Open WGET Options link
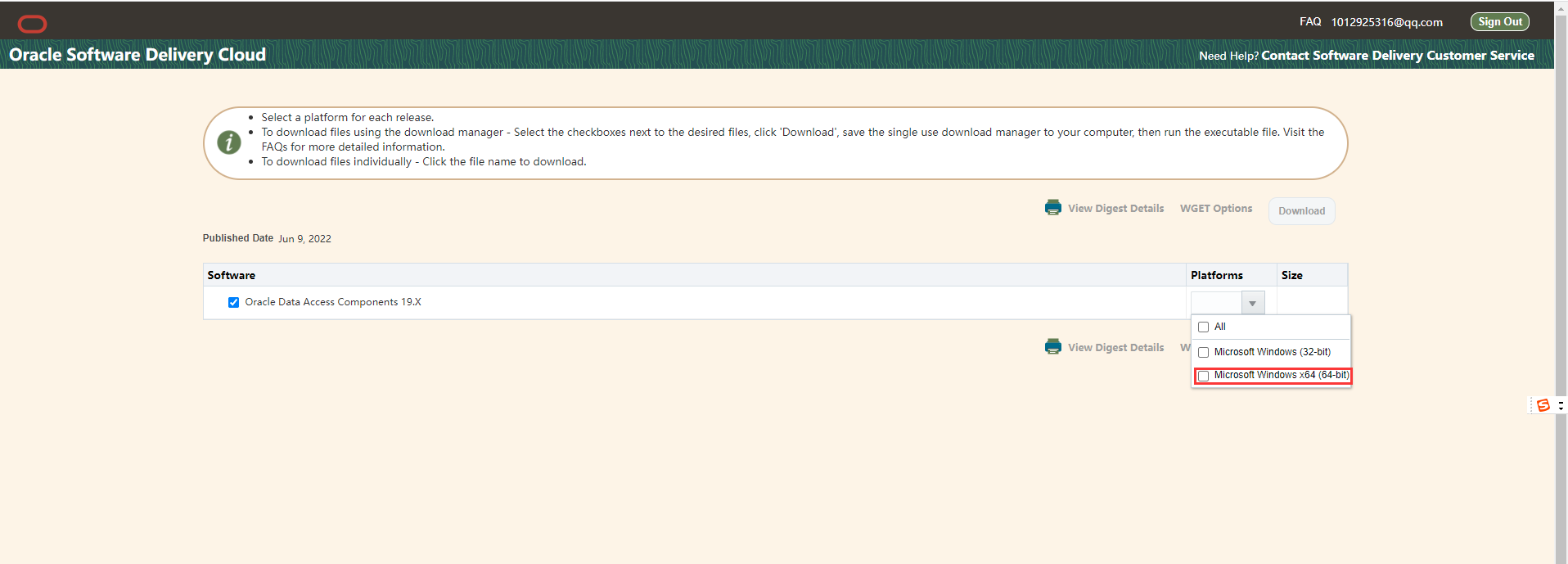 coord(1215,209)
